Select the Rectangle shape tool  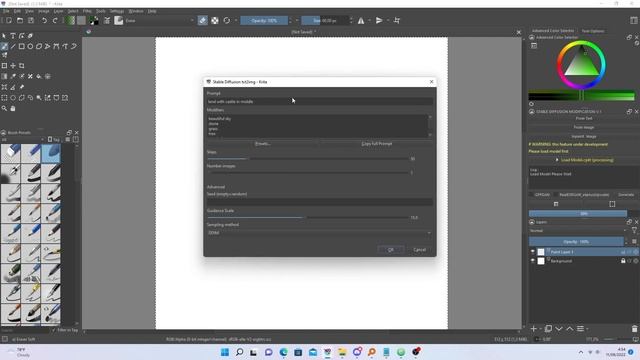pos(22,47)
